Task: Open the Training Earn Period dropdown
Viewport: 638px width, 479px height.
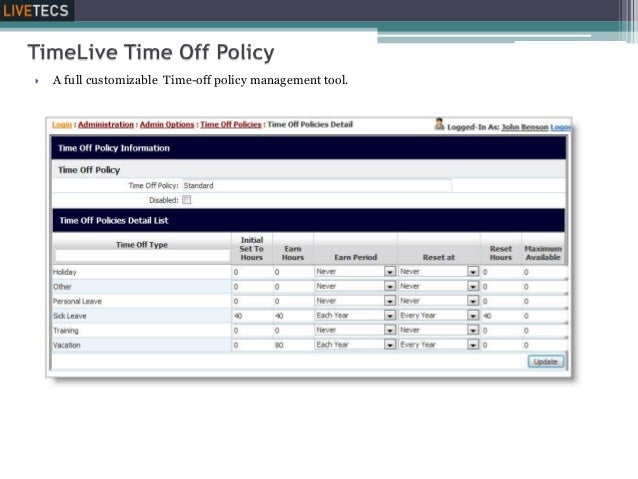Action: (x=390, y=330)
